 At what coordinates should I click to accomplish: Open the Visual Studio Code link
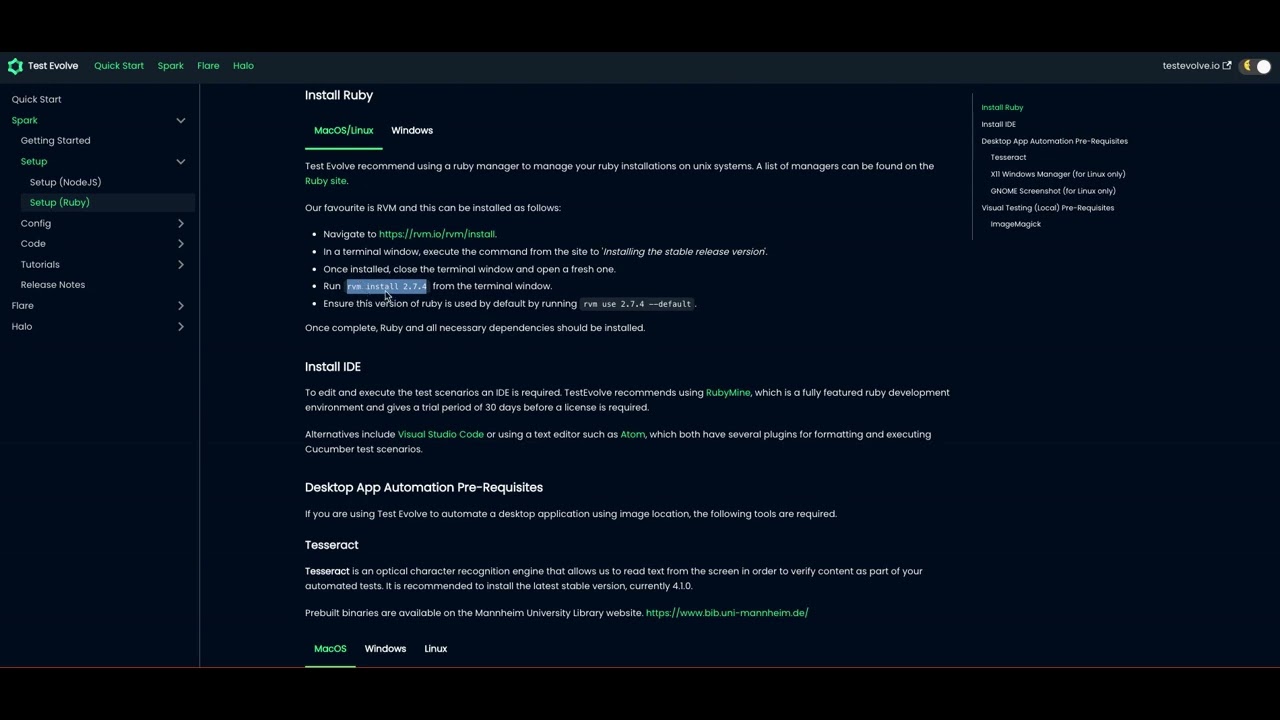[x=441, y=435]
